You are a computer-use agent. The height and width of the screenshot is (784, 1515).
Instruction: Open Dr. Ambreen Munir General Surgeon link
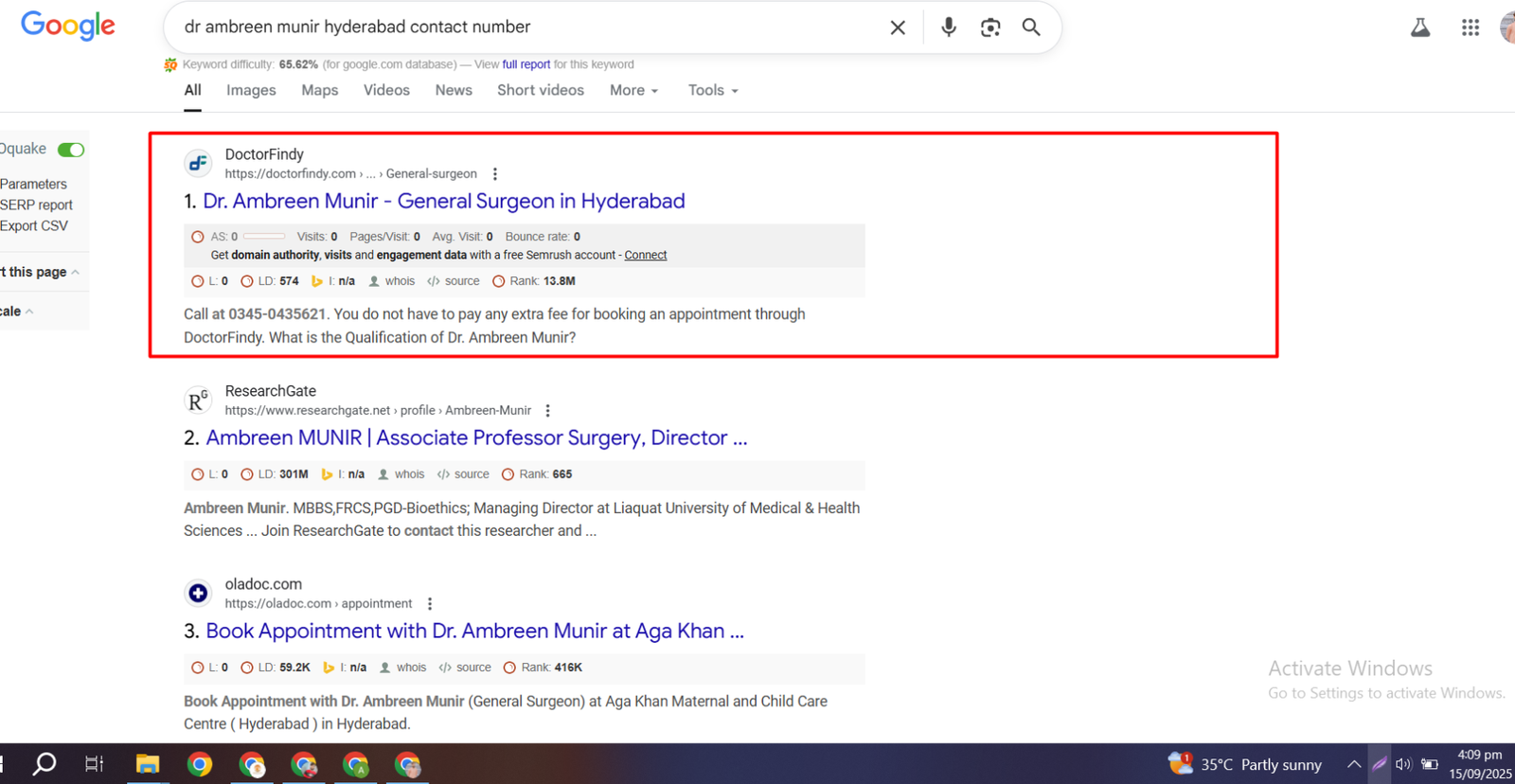pyautogui.click(x=443, y=201)
